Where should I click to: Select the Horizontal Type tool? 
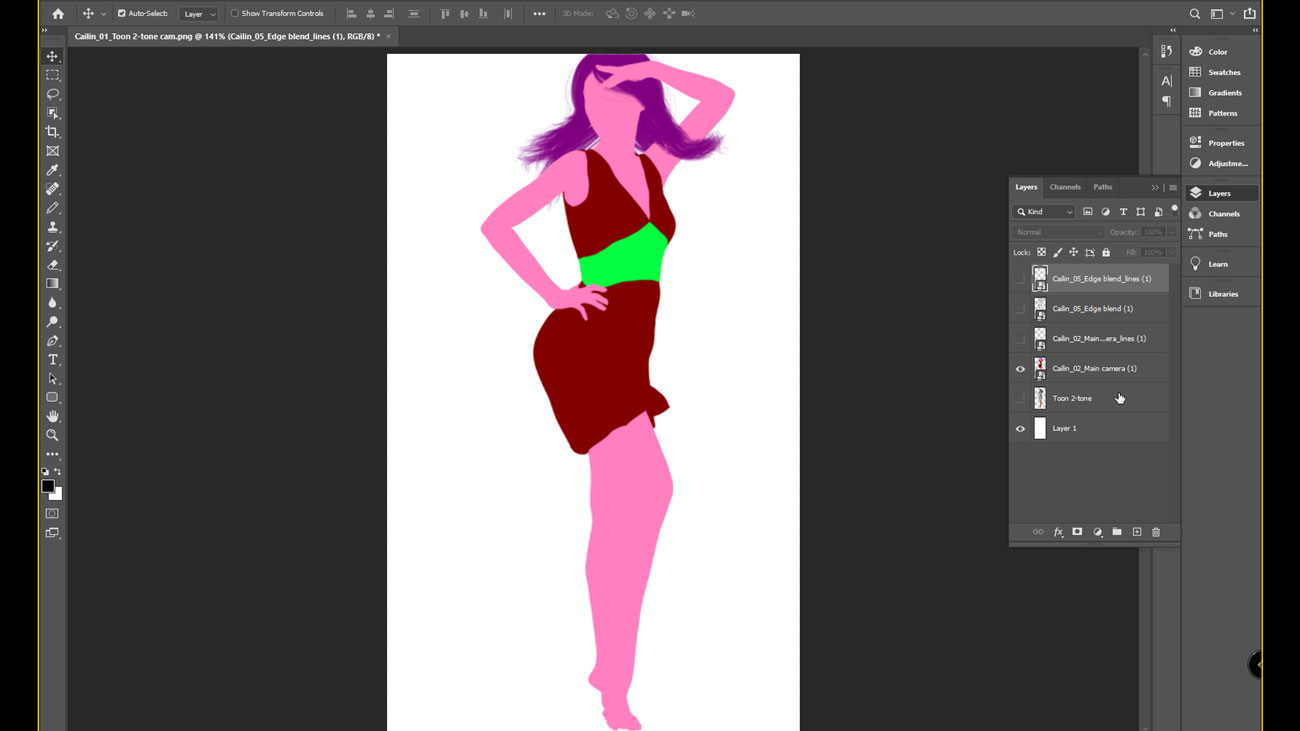[x=53, y=360]
